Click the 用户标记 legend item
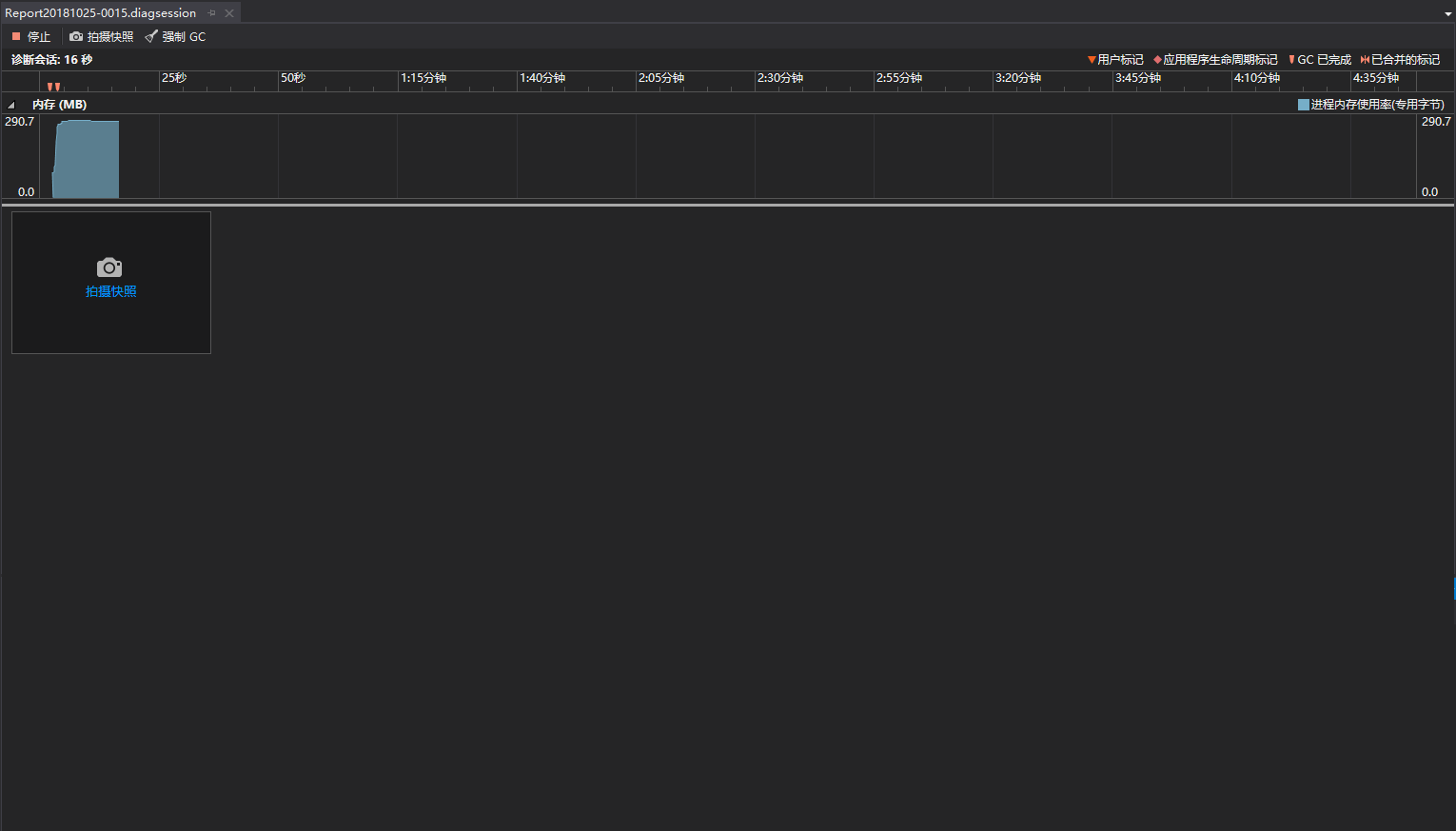This screenshot has height=831, width=1456. coord(1115,60)
